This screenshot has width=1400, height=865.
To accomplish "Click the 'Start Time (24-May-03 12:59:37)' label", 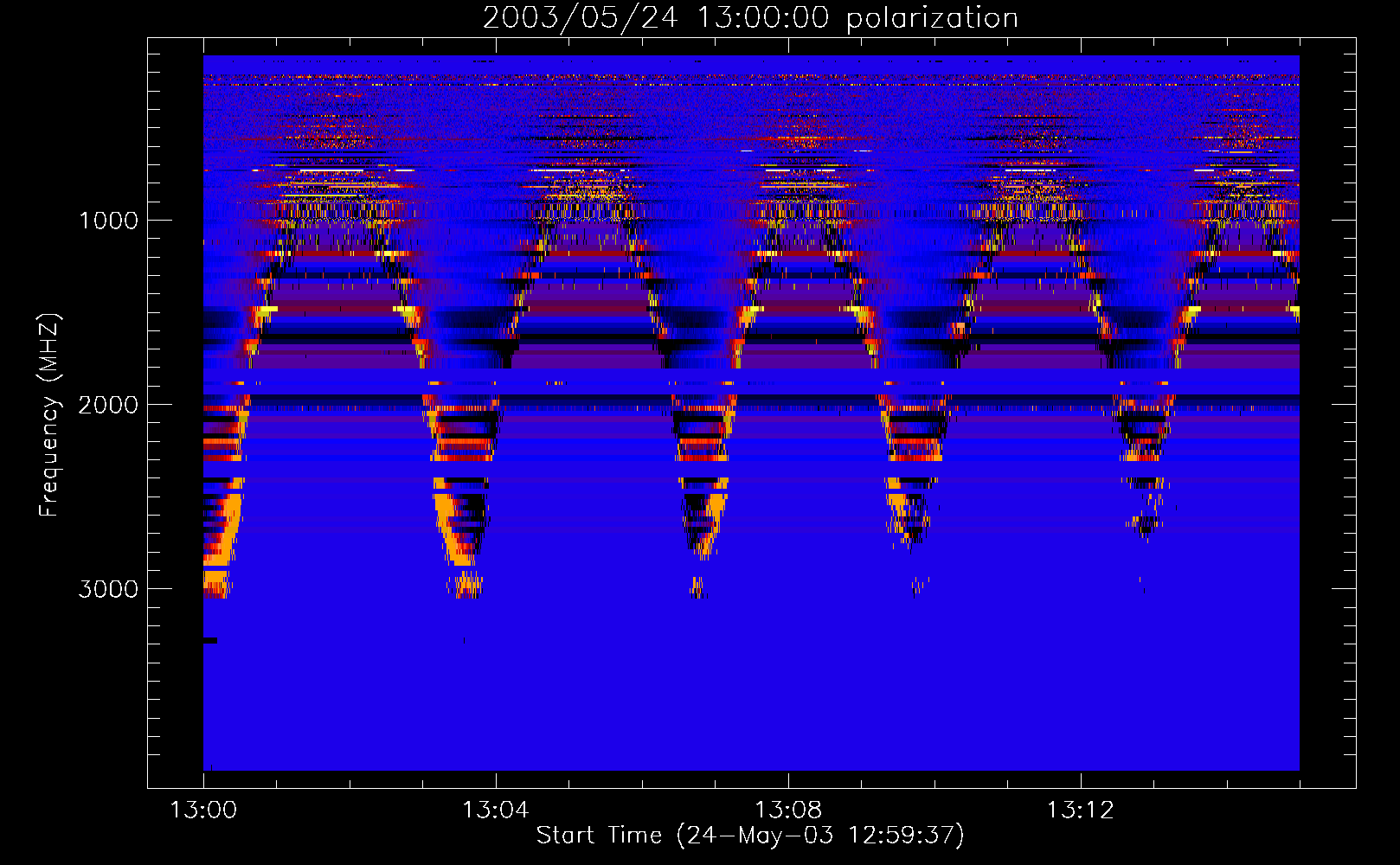I will coord(750,836).
